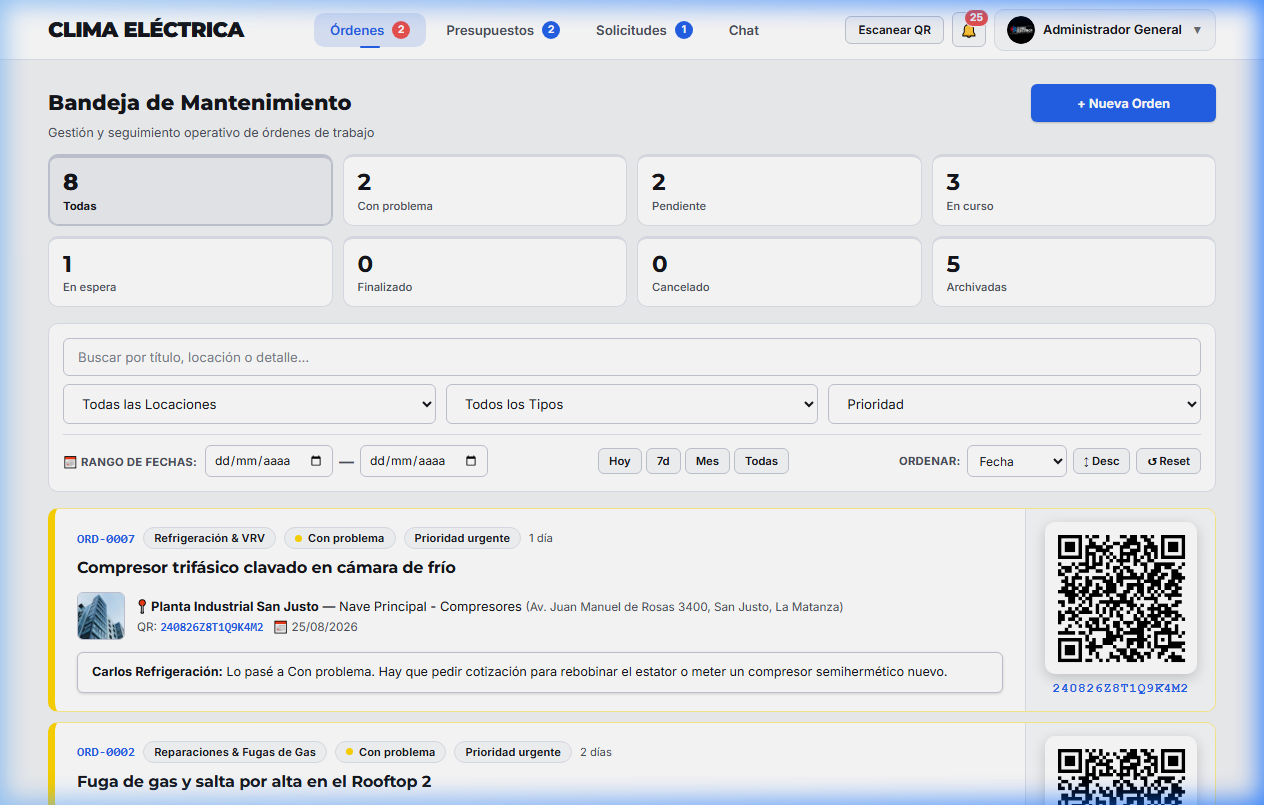Viewport: 1264px width, 805px height.
Task: Open the ORD-0007 order link
Action: [106, 538]
